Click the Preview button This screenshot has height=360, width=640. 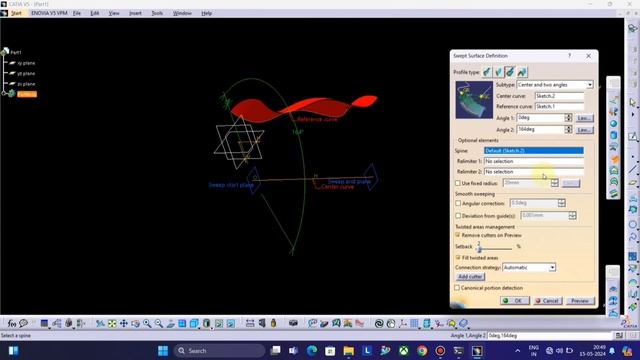coord(580,301)
